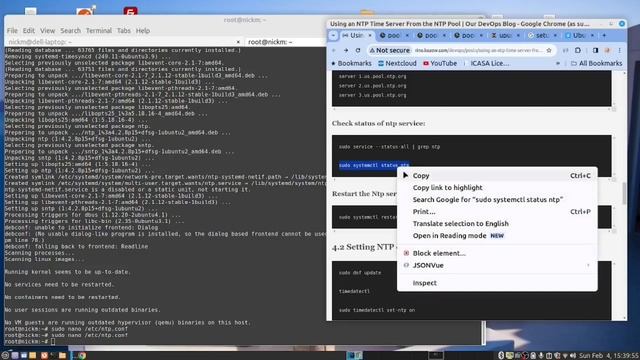The height and width of the screenshot is (360, 640).
Task: Go back in Chrome history
Action: tap(334, 50)
